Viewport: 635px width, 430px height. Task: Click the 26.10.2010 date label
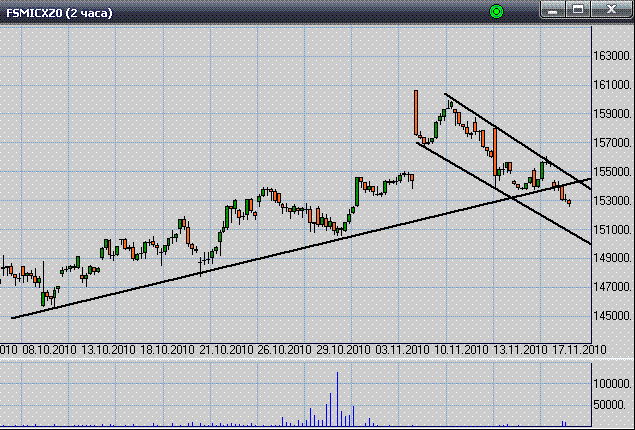[x=285, y=350]
